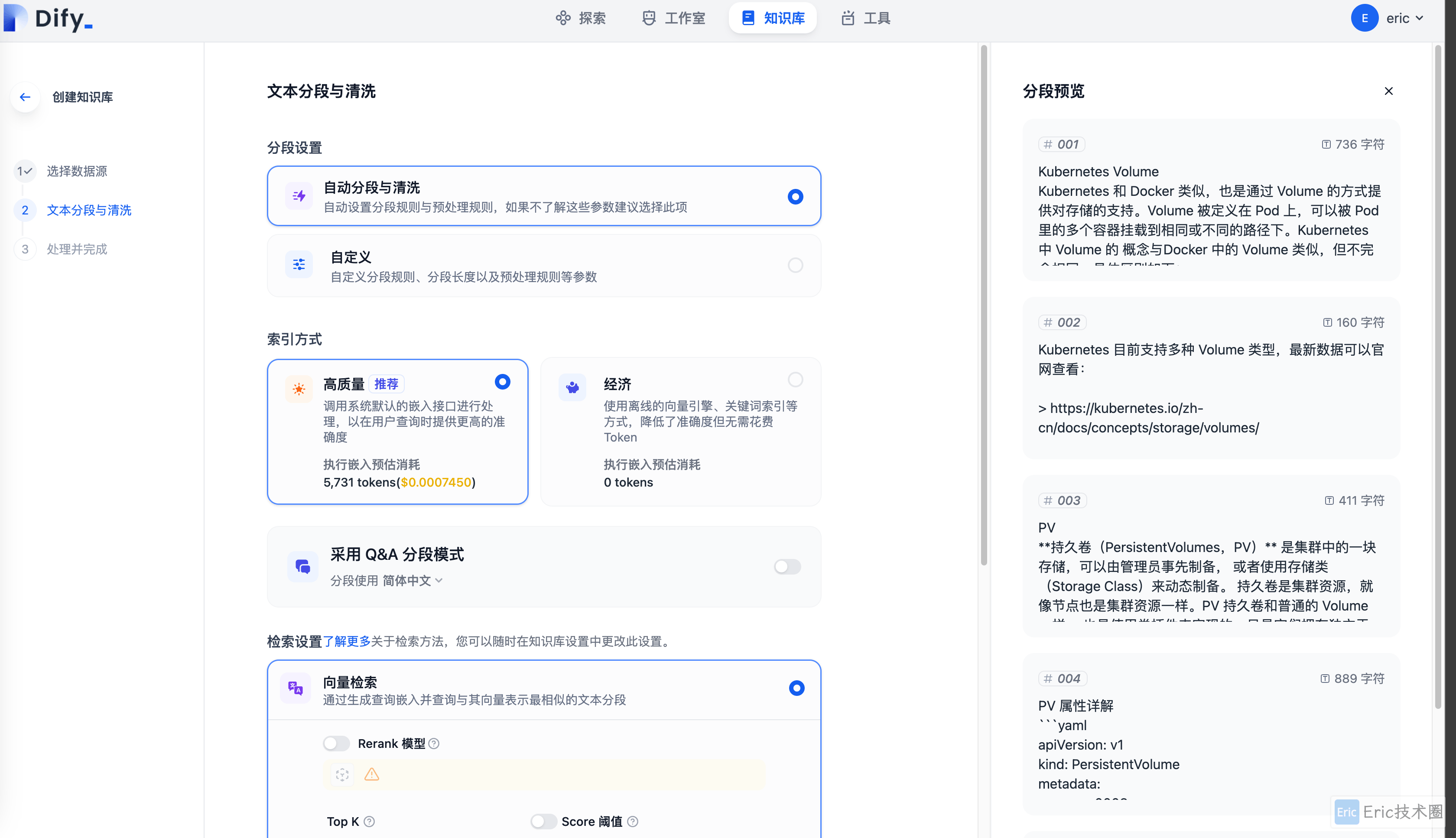Click the 工作室 robot icon
Image resolution: width=1456 pixels, height=838 pixels.
click(649, 19)
